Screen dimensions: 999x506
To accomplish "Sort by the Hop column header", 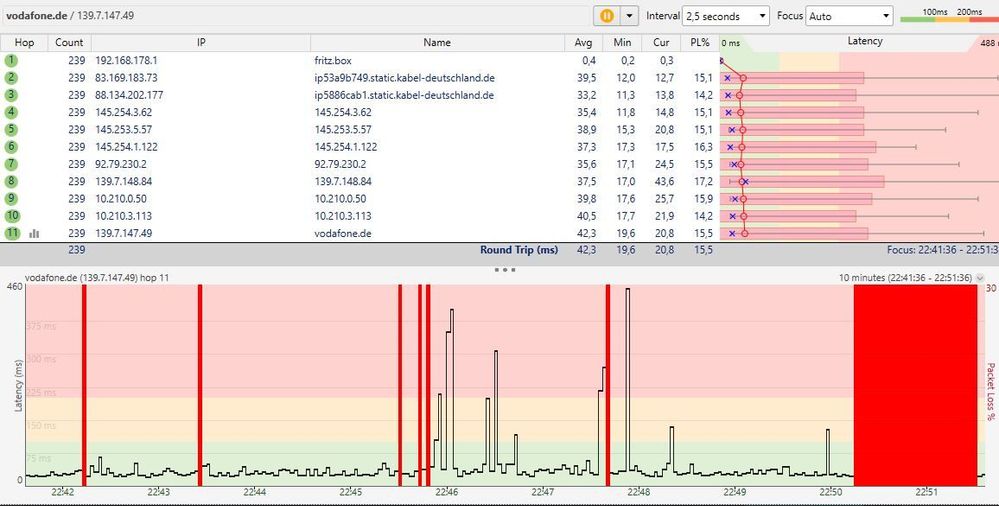I will pos(24,43).
